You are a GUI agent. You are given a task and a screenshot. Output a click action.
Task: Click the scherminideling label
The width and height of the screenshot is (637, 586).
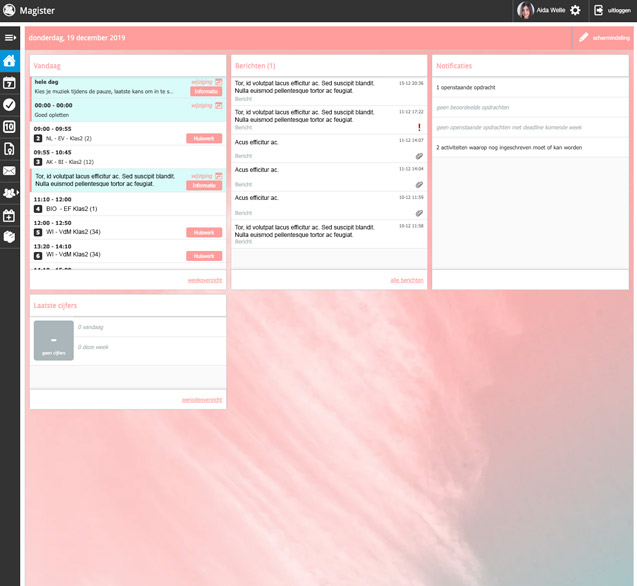[x=611, y=38]
